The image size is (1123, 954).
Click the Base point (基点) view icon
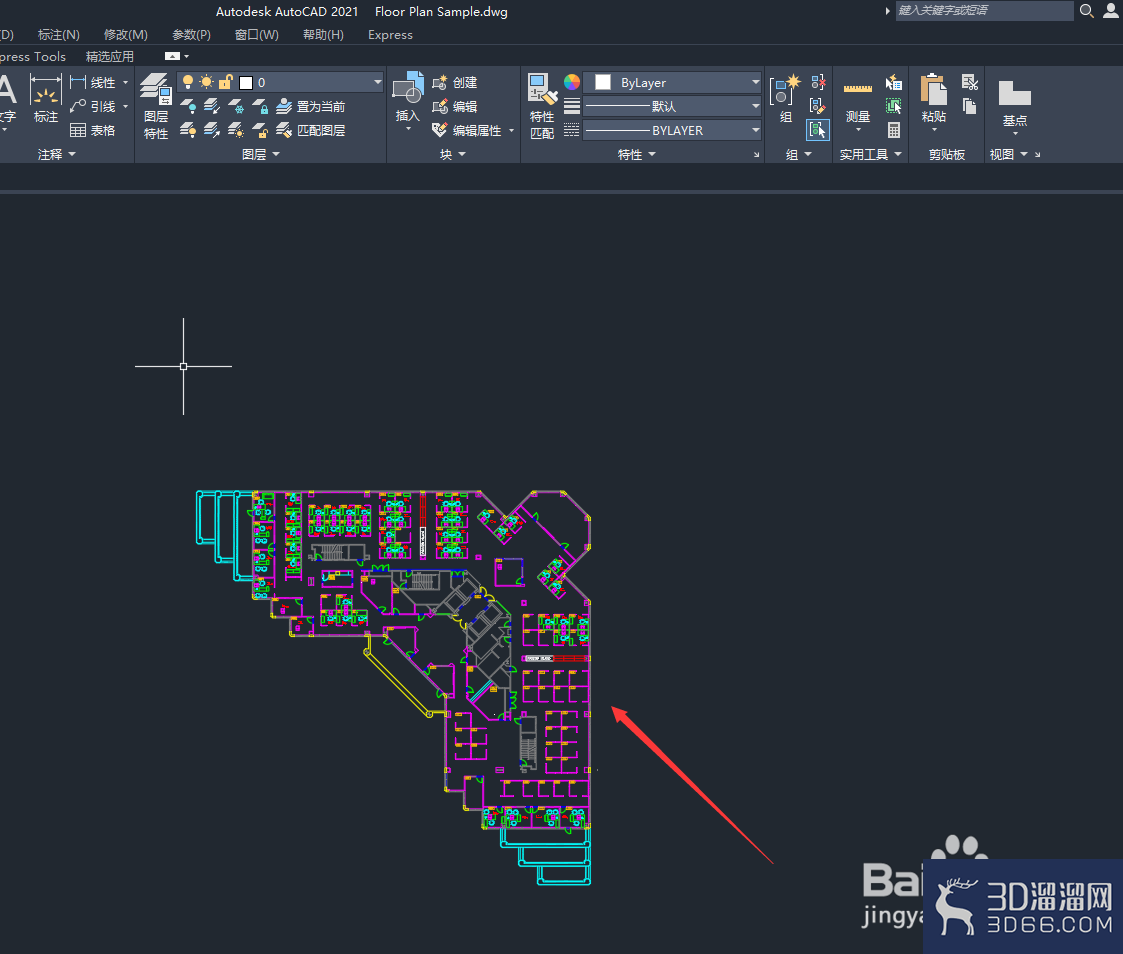pyautogui.click(x=1015, y=93)
